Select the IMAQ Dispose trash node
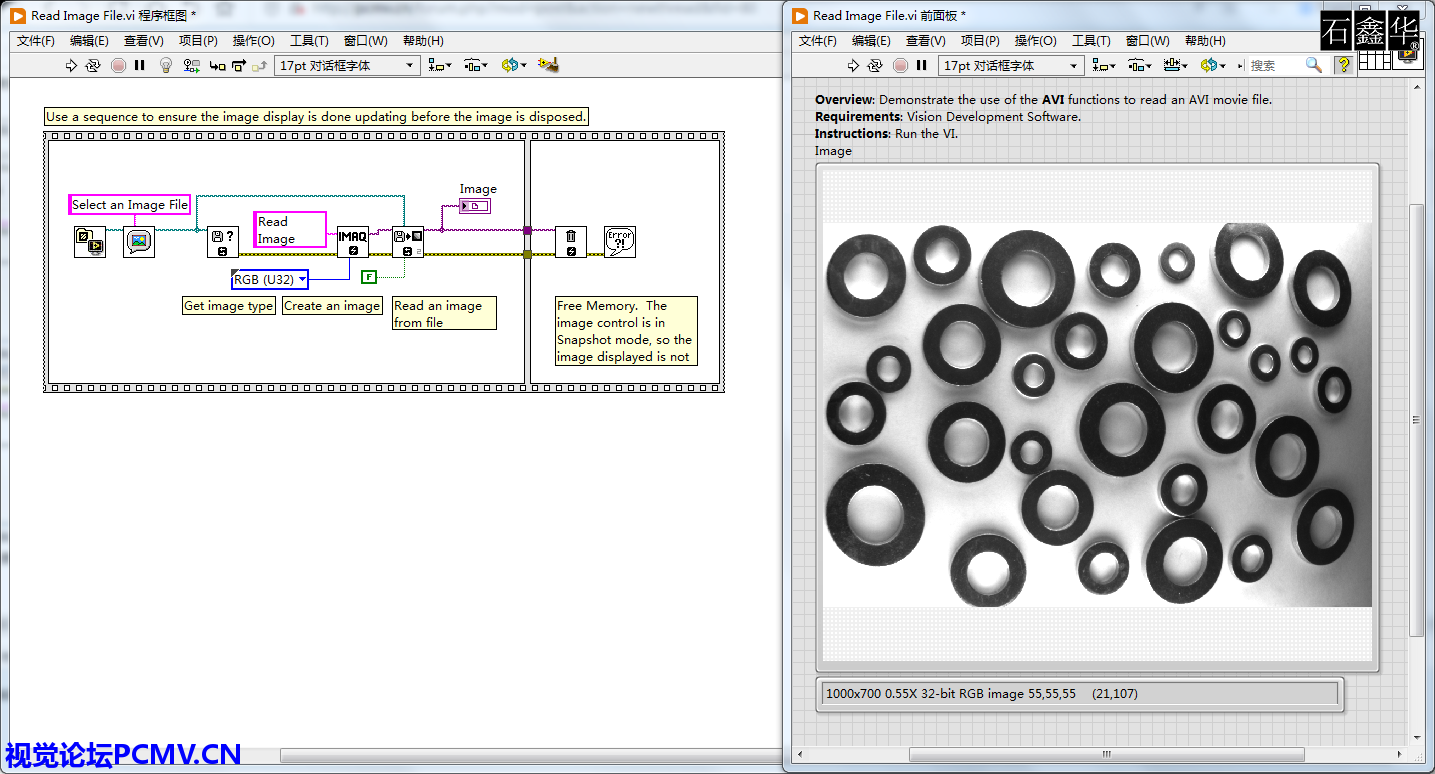This screenshot has height=774, width=1435. point(571,242)
